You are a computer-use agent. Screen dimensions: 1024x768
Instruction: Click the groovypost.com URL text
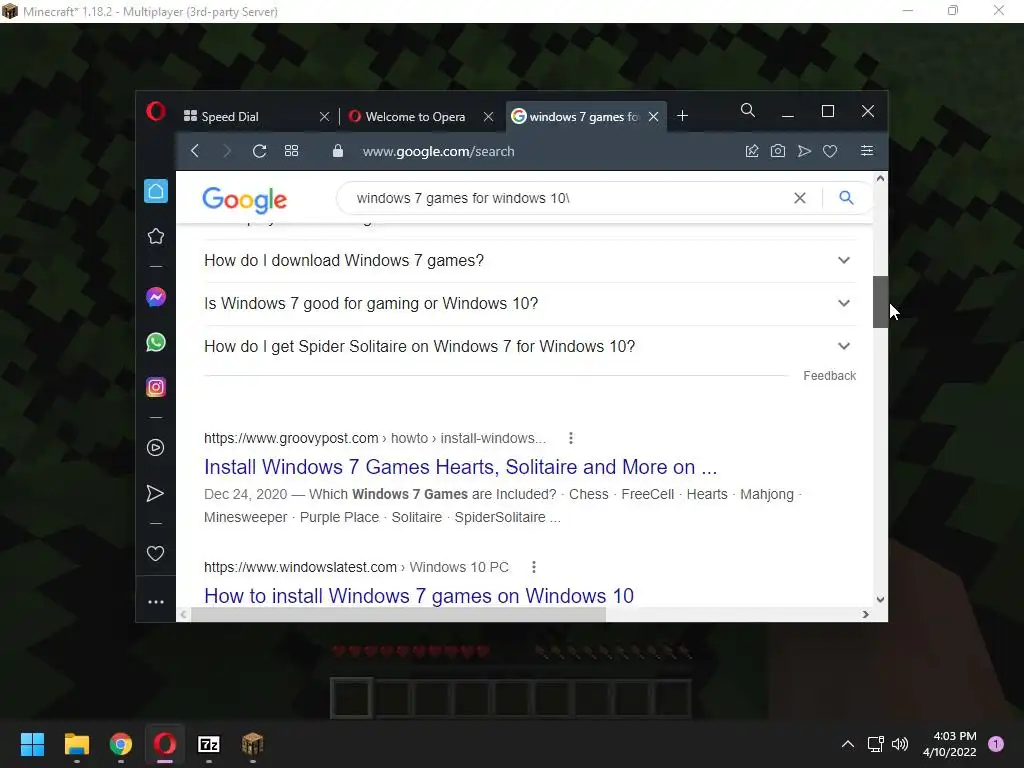click(x=291, y=438)
